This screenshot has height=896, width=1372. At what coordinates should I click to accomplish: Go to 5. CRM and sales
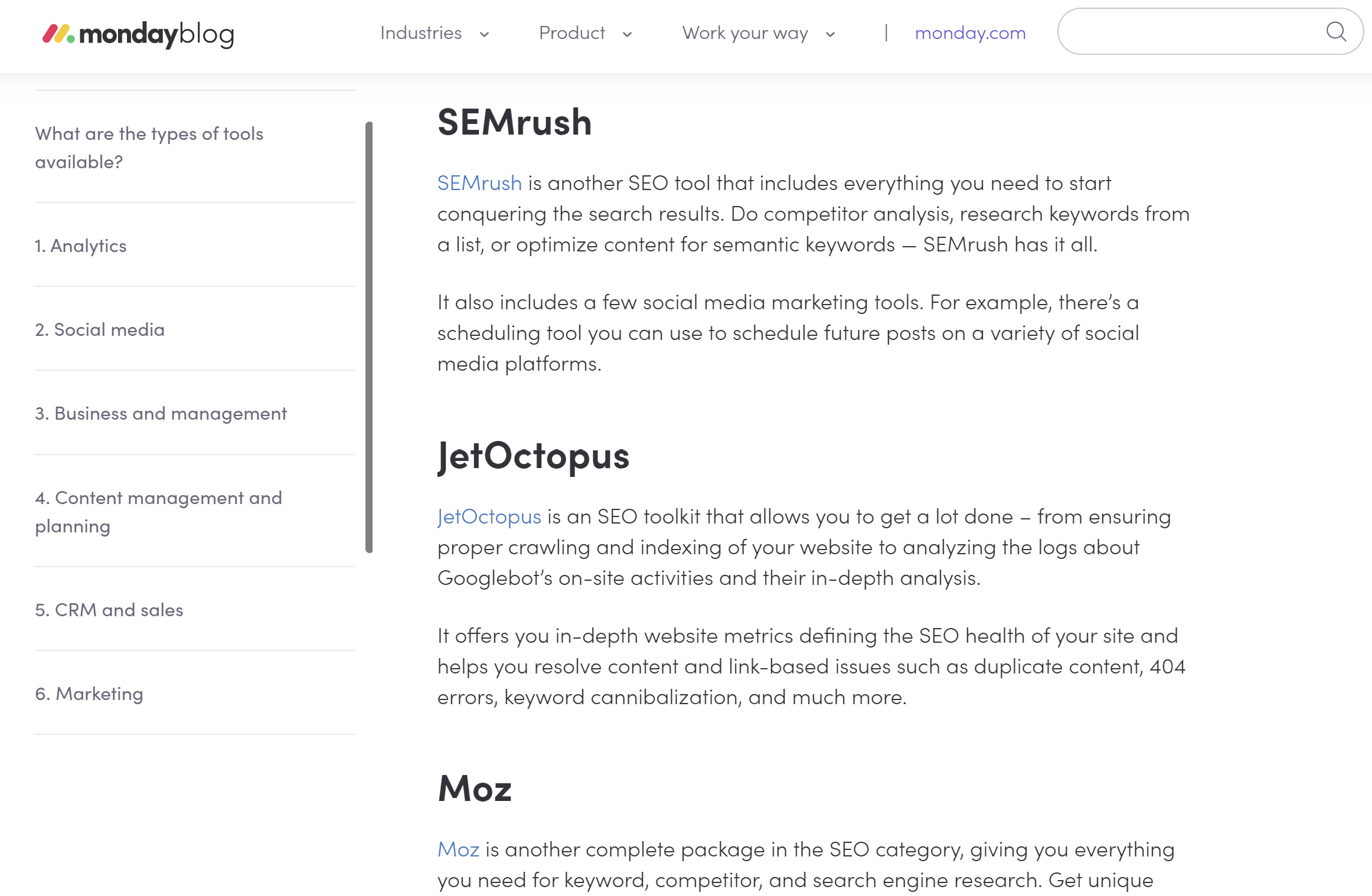(109, 610)
